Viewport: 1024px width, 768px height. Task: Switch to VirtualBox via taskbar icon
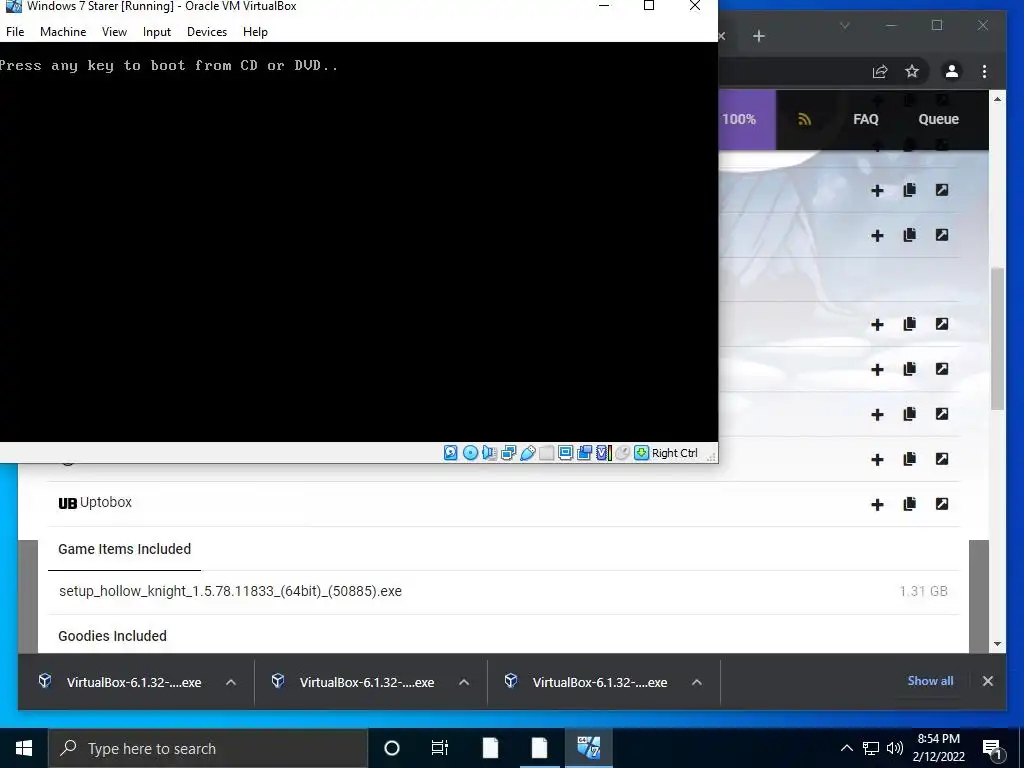click(588, 748)
